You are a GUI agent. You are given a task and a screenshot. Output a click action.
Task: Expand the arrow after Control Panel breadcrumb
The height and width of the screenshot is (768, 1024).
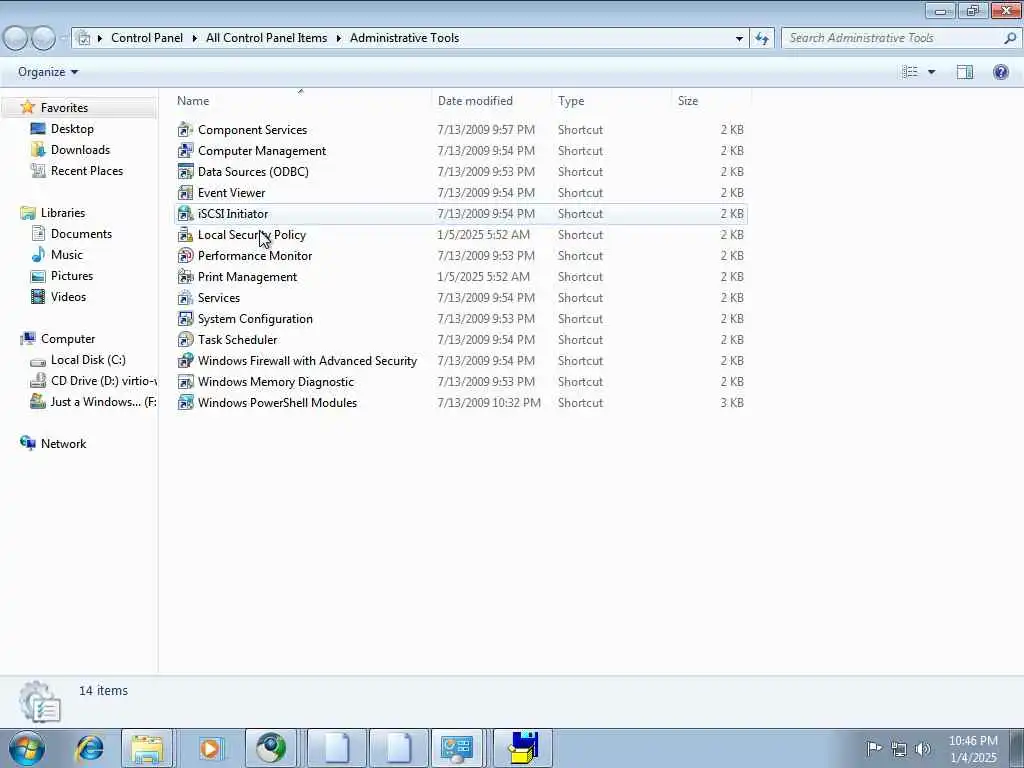pyautogui.click(x=195, y=38)
